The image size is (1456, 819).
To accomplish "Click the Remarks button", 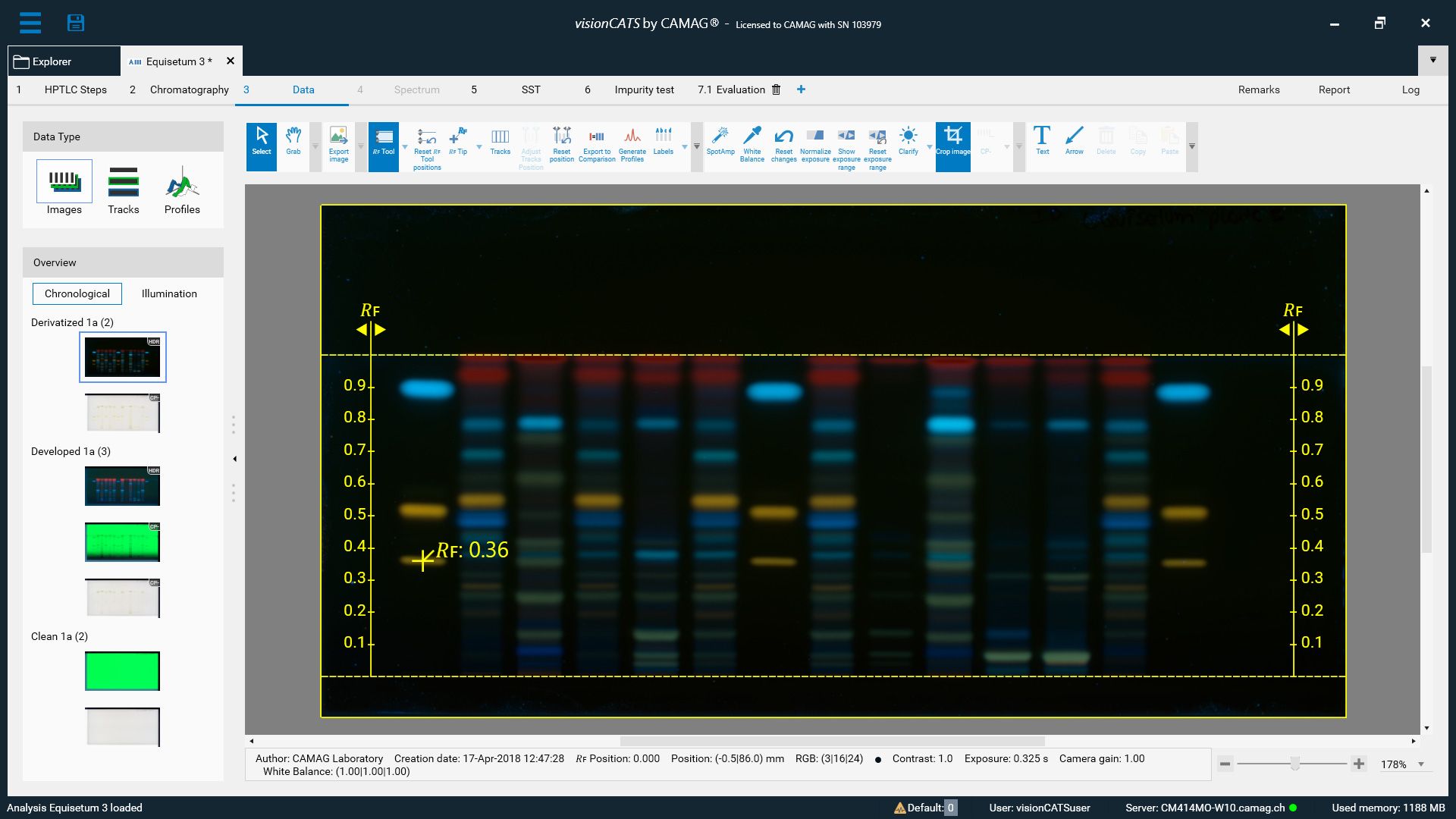I will click(x=1257, y=89).
